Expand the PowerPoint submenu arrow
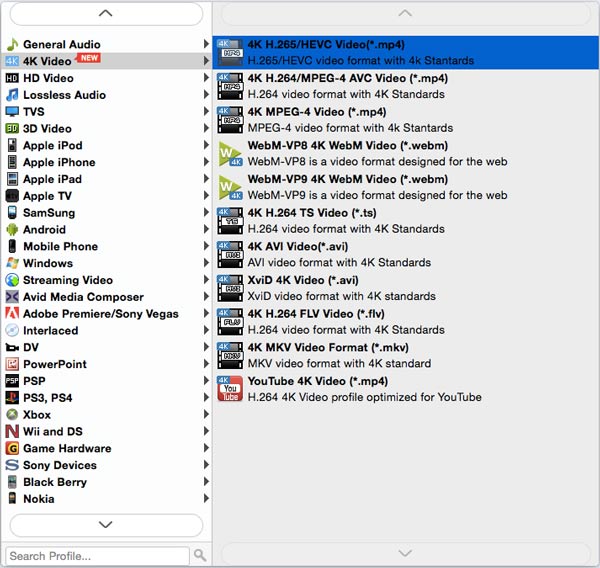Image resolution: width=600 pixels, height=568 pixels. point(206,364)
